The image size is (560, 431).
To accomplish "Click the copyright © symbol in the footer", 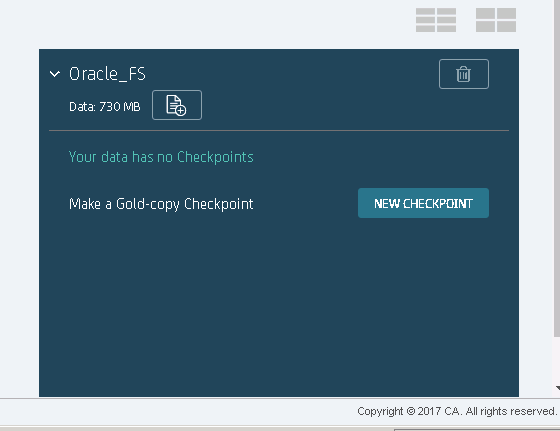I will click(411, 411).
